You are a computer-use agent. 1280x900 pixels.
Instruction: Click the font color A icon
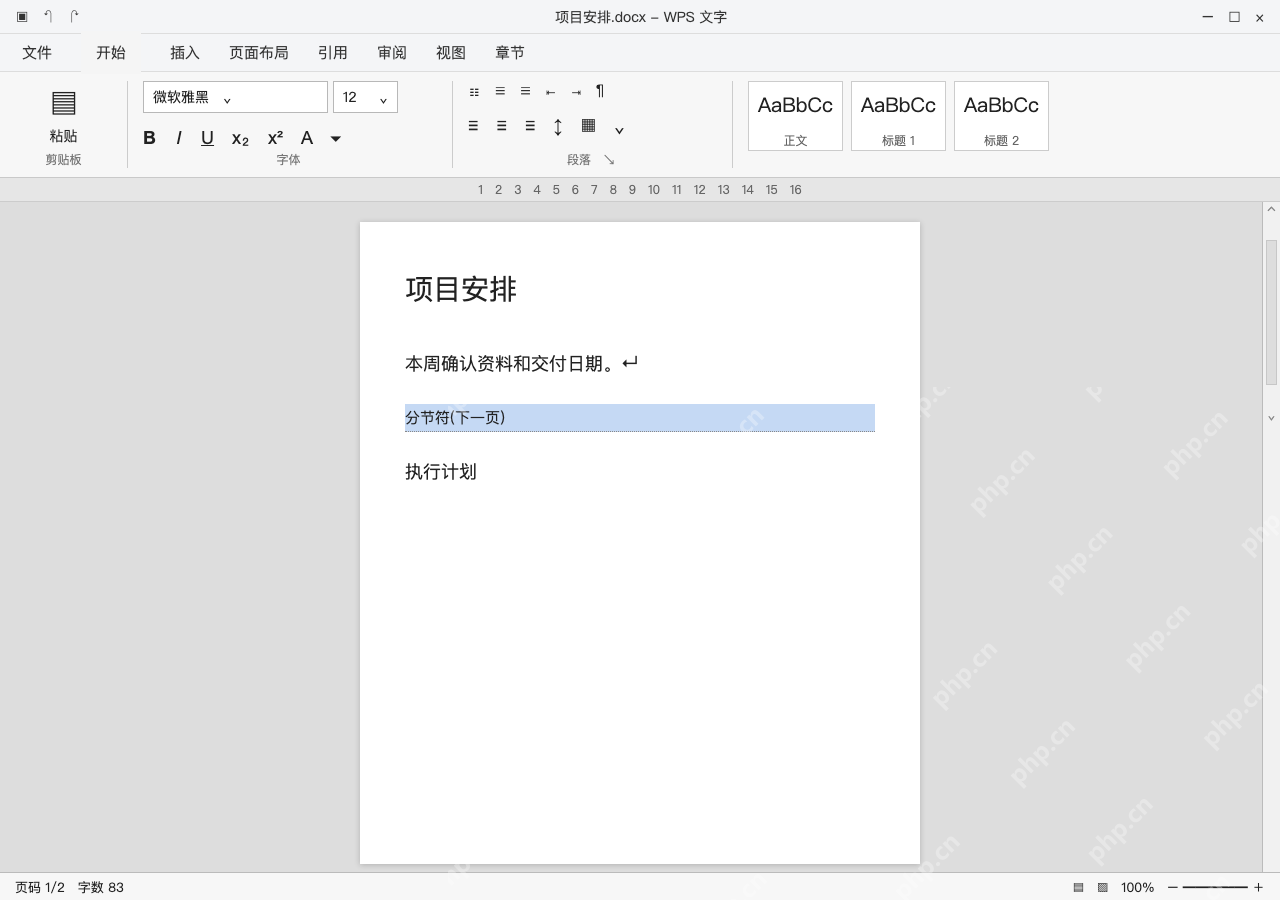[307, 138]
